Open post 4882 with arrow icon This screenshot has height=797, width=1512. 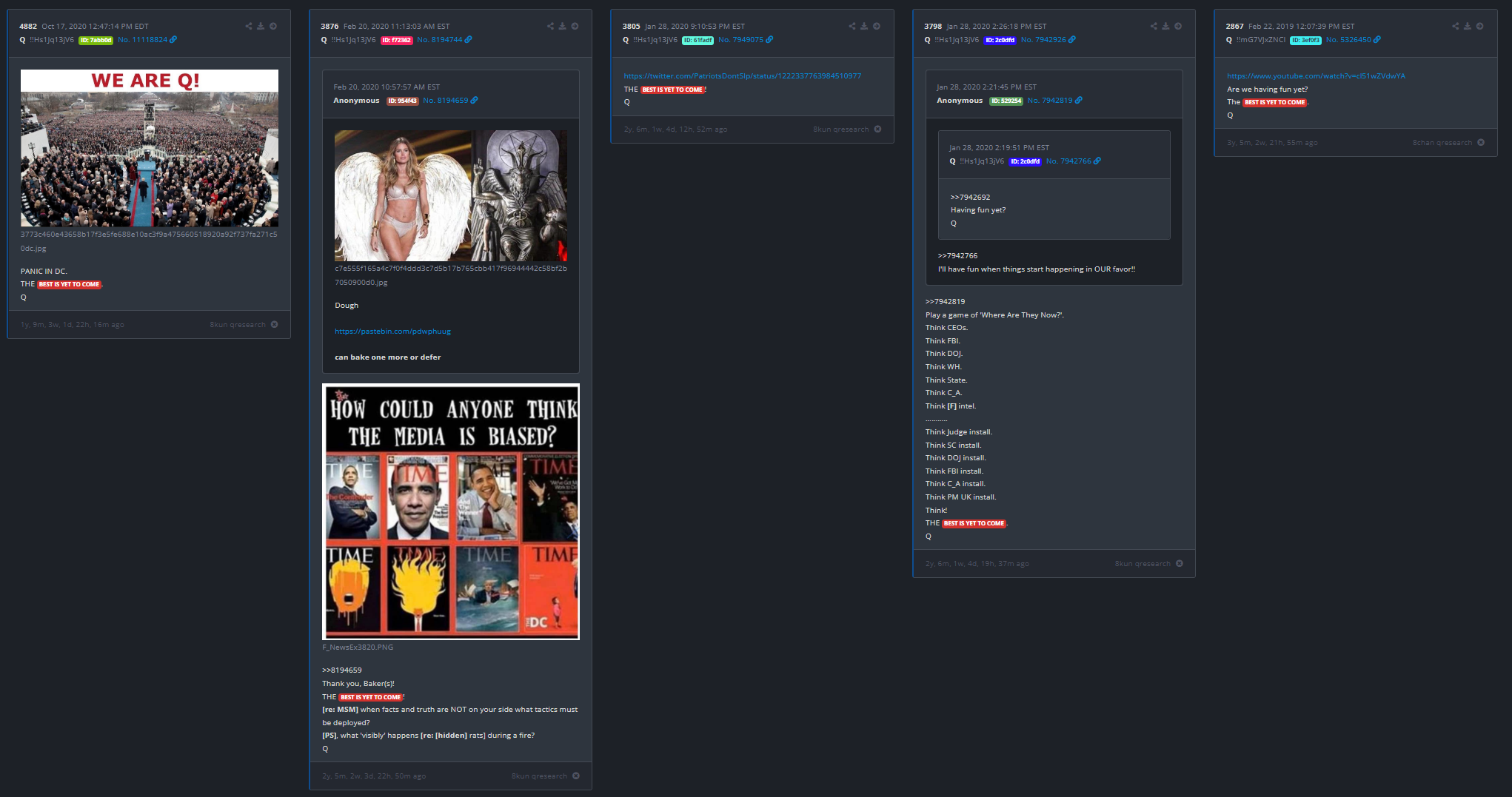point(273,26)
